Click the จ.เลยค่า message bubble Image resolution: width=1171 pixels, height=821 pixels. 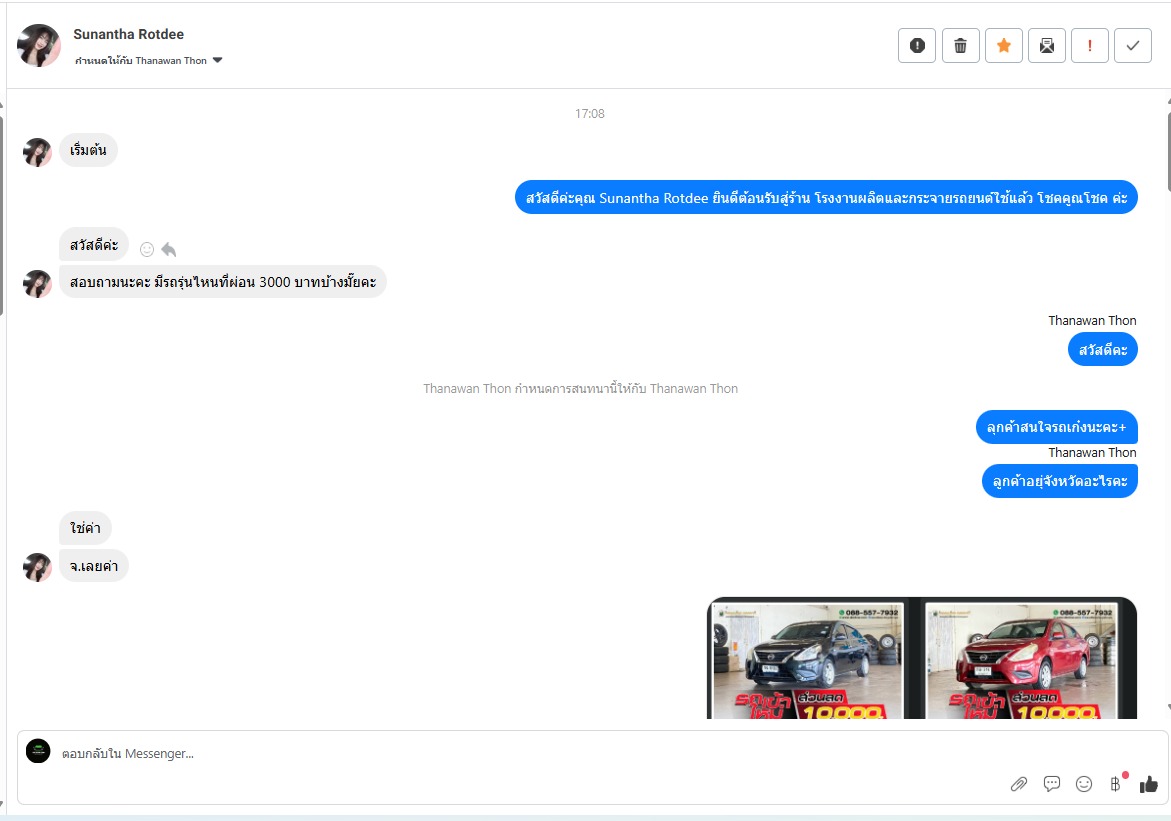pyautogui.click(x=93, y=566)
